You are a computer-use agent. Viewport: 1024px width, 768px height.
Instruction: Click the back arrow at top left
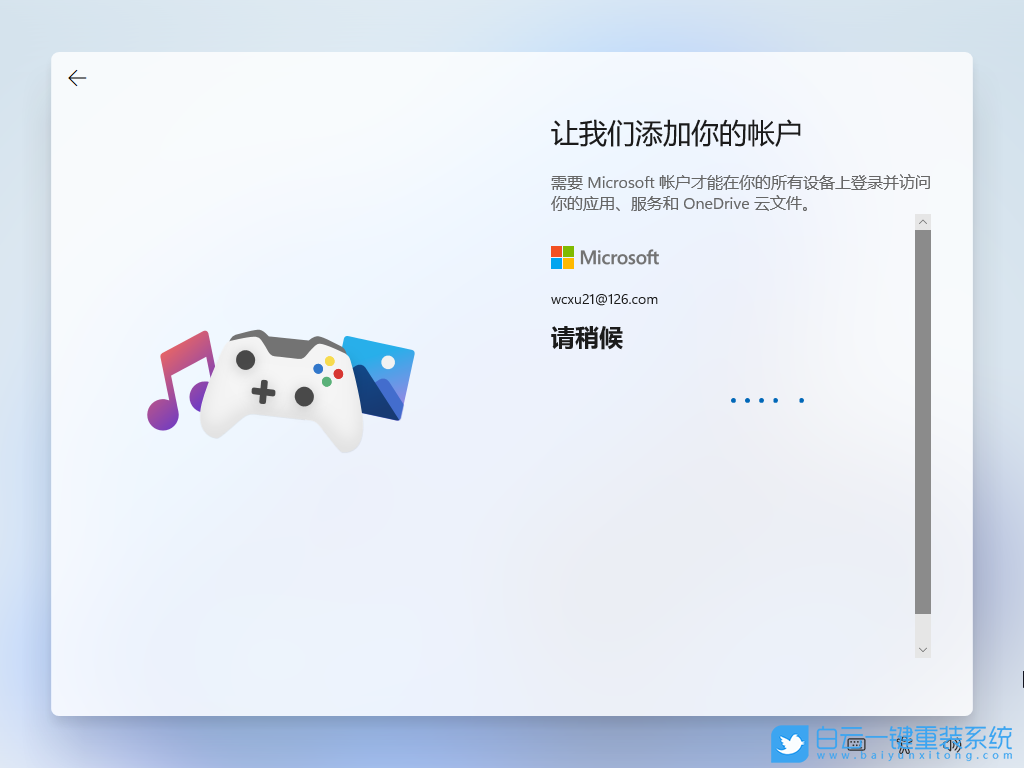coord(77,77)
